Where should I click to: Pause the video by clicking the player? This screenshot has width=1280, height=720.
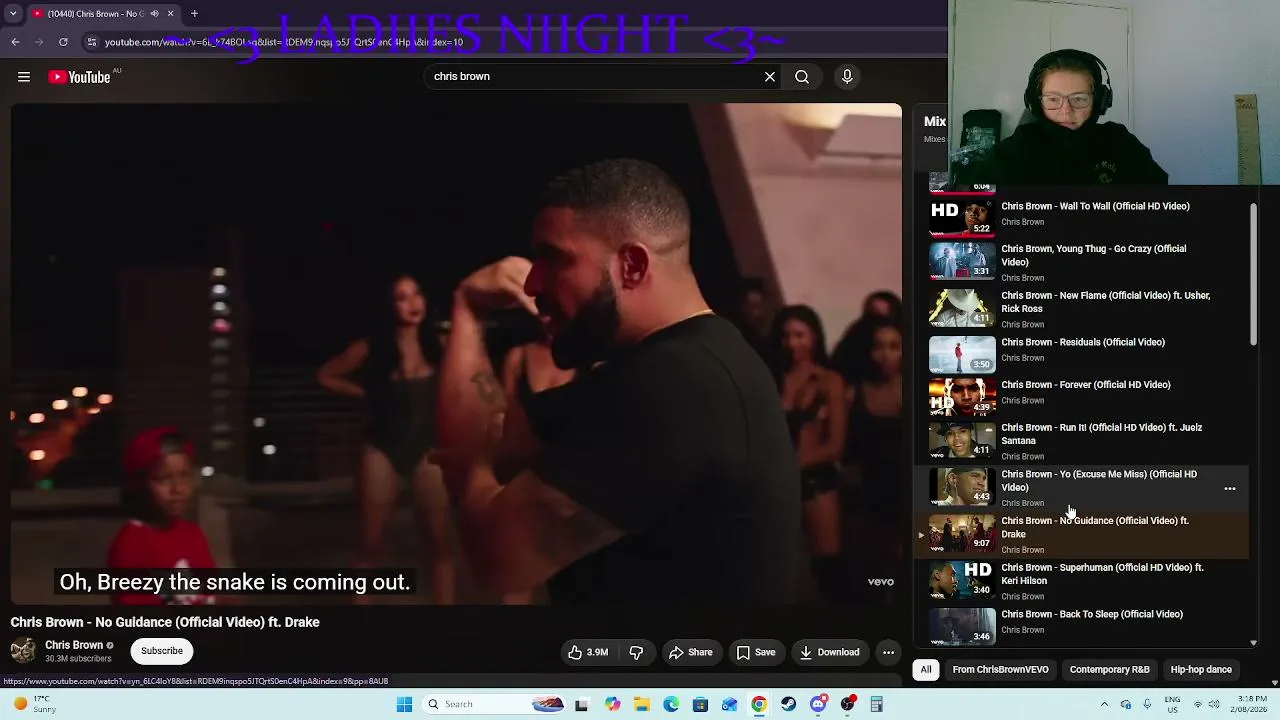tap(456, 354)
